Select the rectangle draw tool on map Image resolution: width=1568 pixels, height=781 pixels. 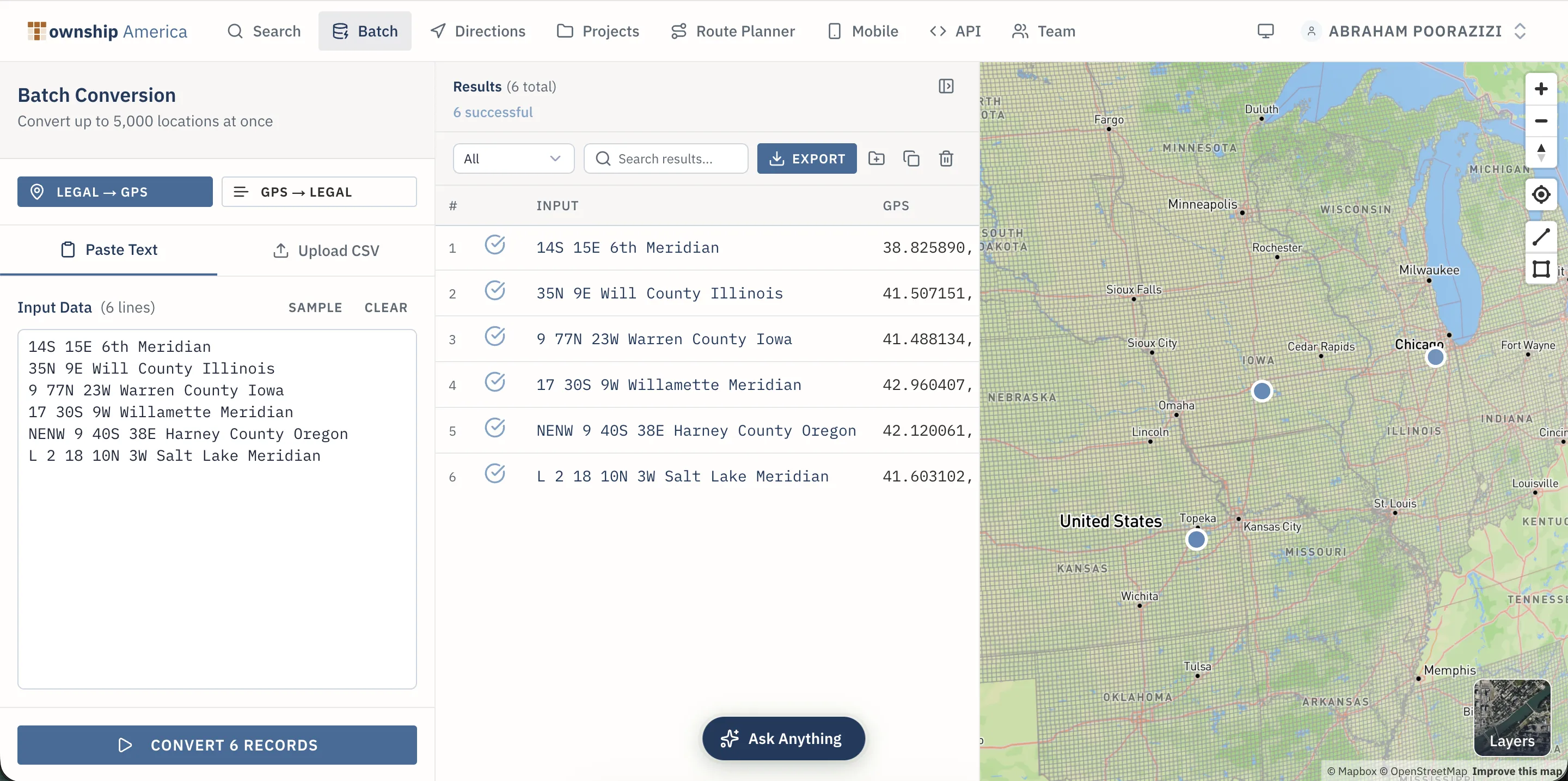click(x=1541, y=269)
